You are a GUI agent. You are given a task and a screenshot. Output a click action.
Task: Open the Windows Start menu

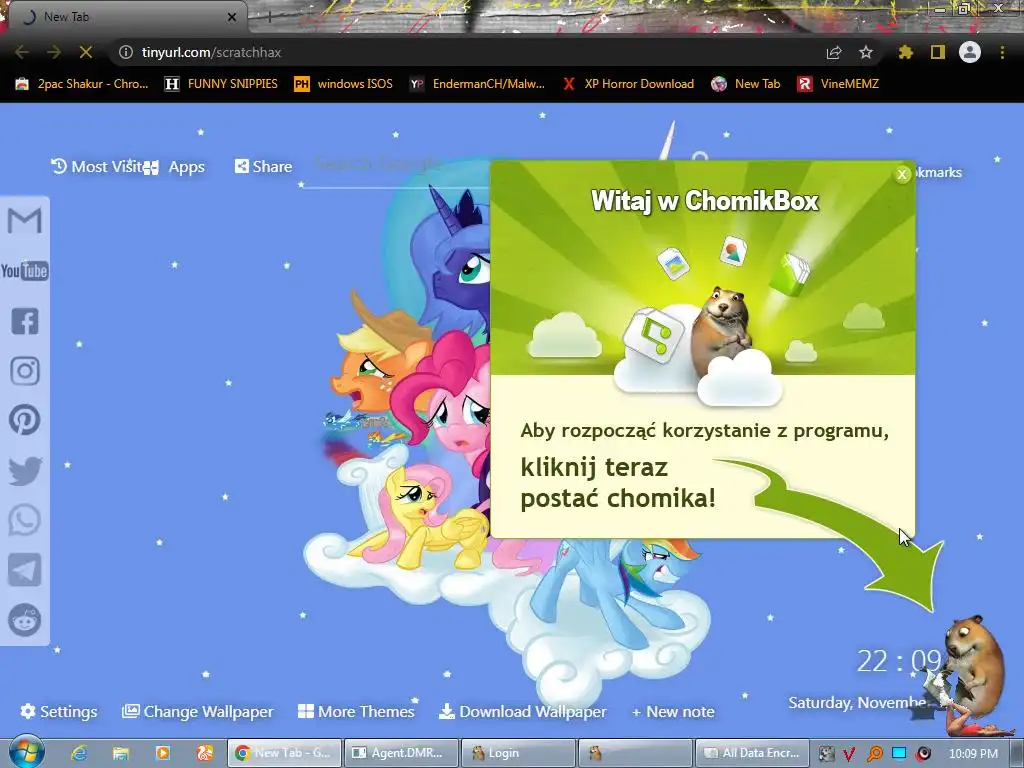click(26, 752)
